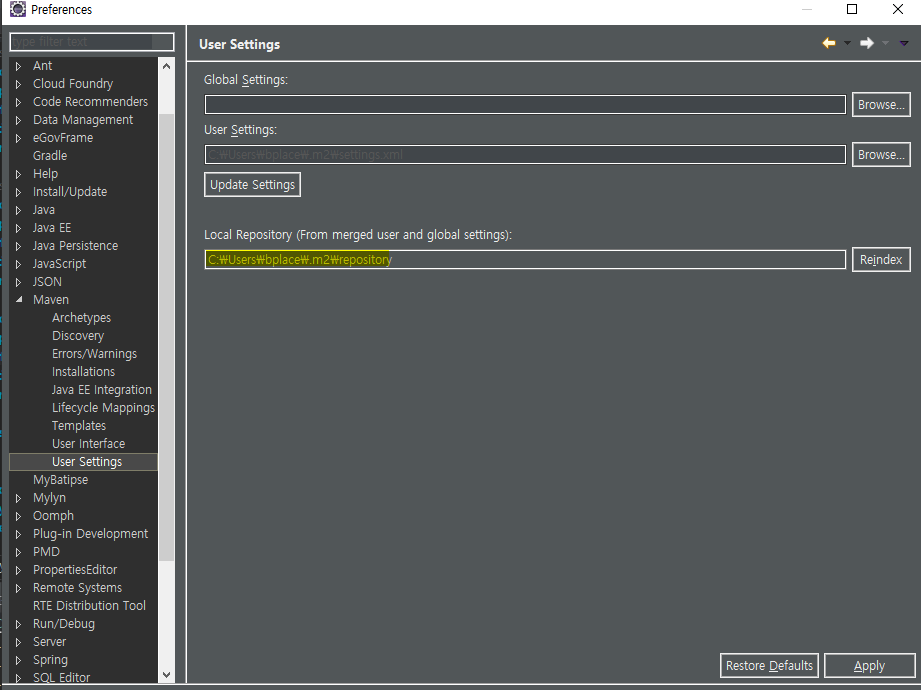This screenshot has width=921, height=690.
Task: Click Restore Defaults button
Action: pos(769,665)
